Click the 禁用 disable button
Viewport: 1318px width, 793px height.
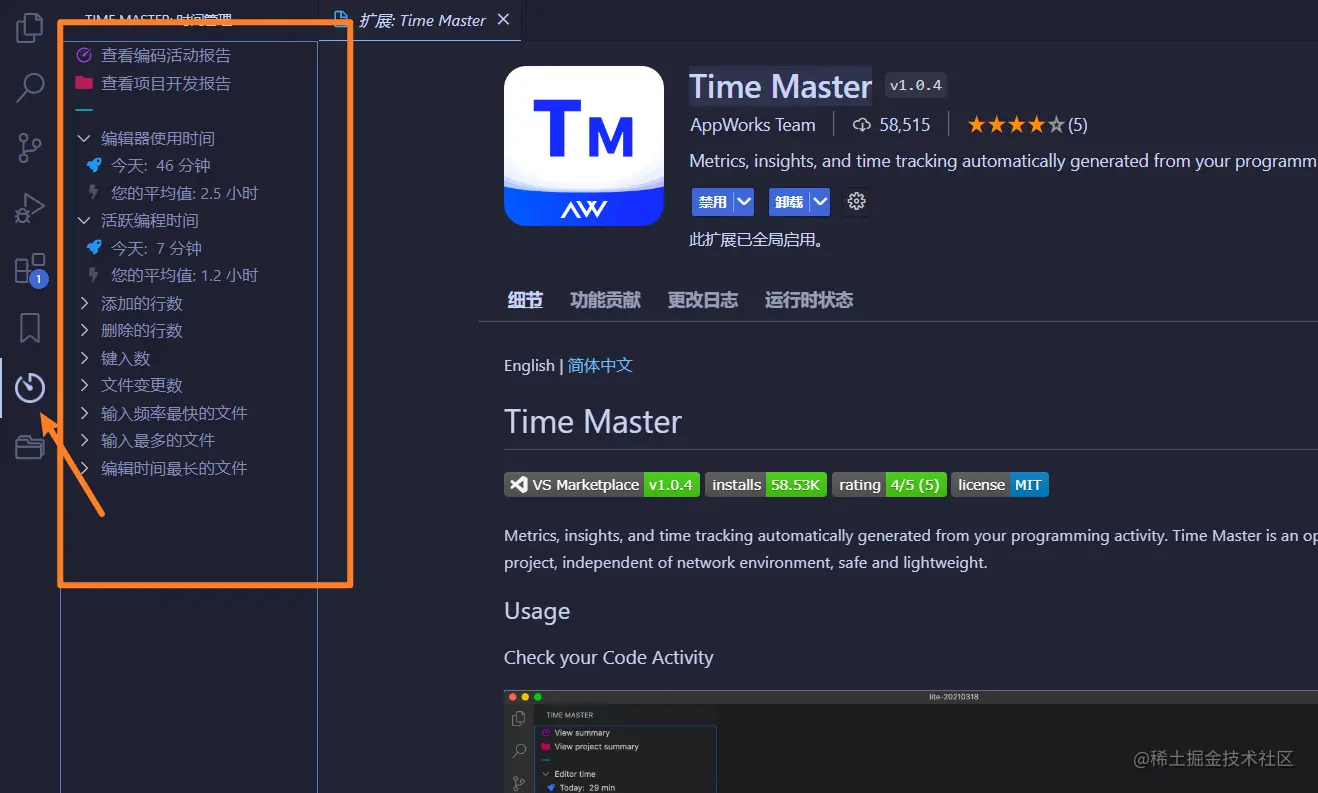click(712, 201)
